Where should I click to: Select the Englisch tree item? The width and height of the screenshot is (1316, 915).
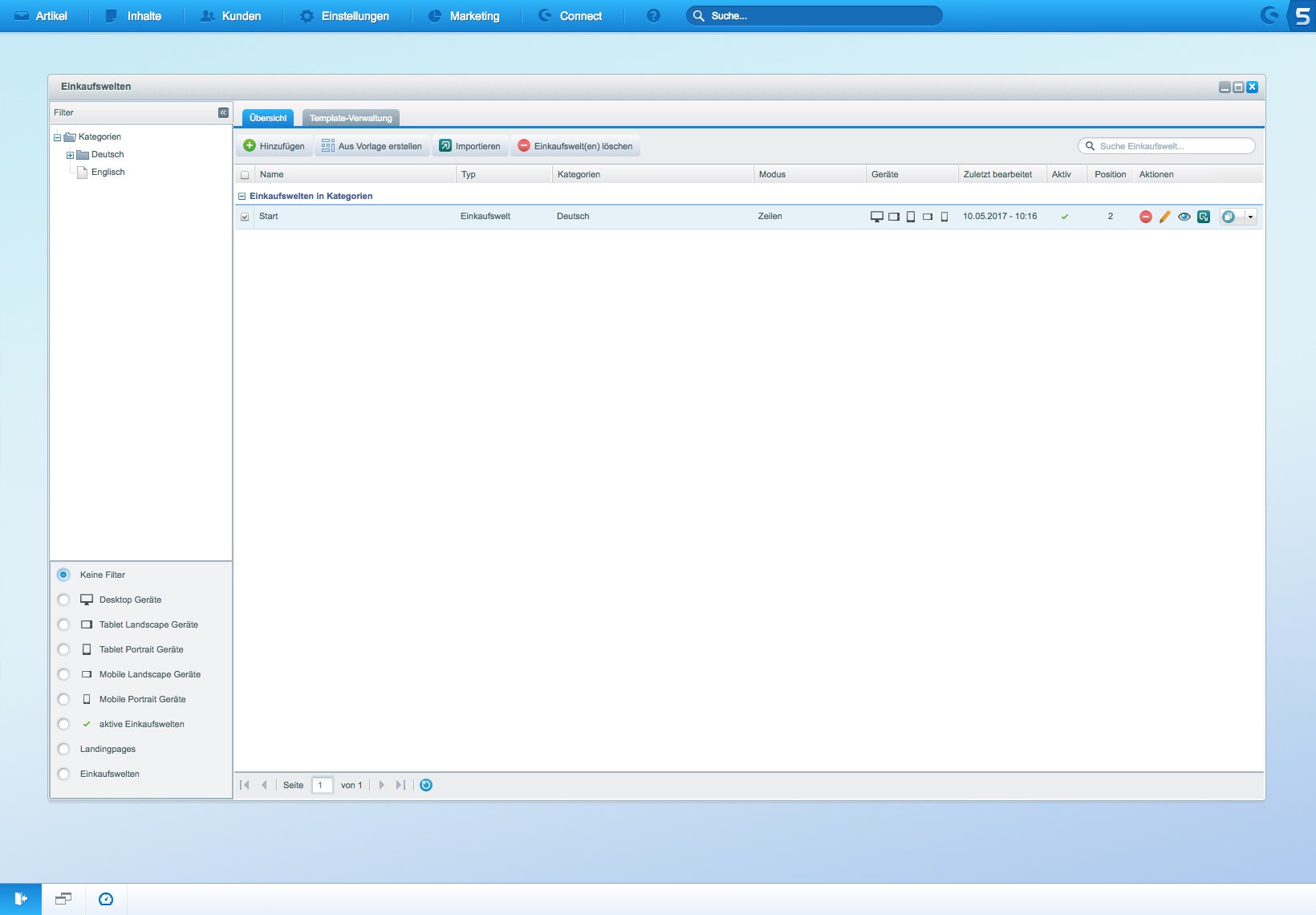108,172
